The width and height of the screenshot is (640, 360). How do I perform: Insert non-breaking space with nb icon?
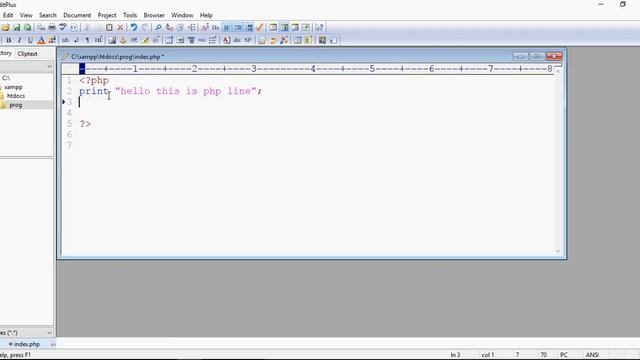(x=65, y=40)
